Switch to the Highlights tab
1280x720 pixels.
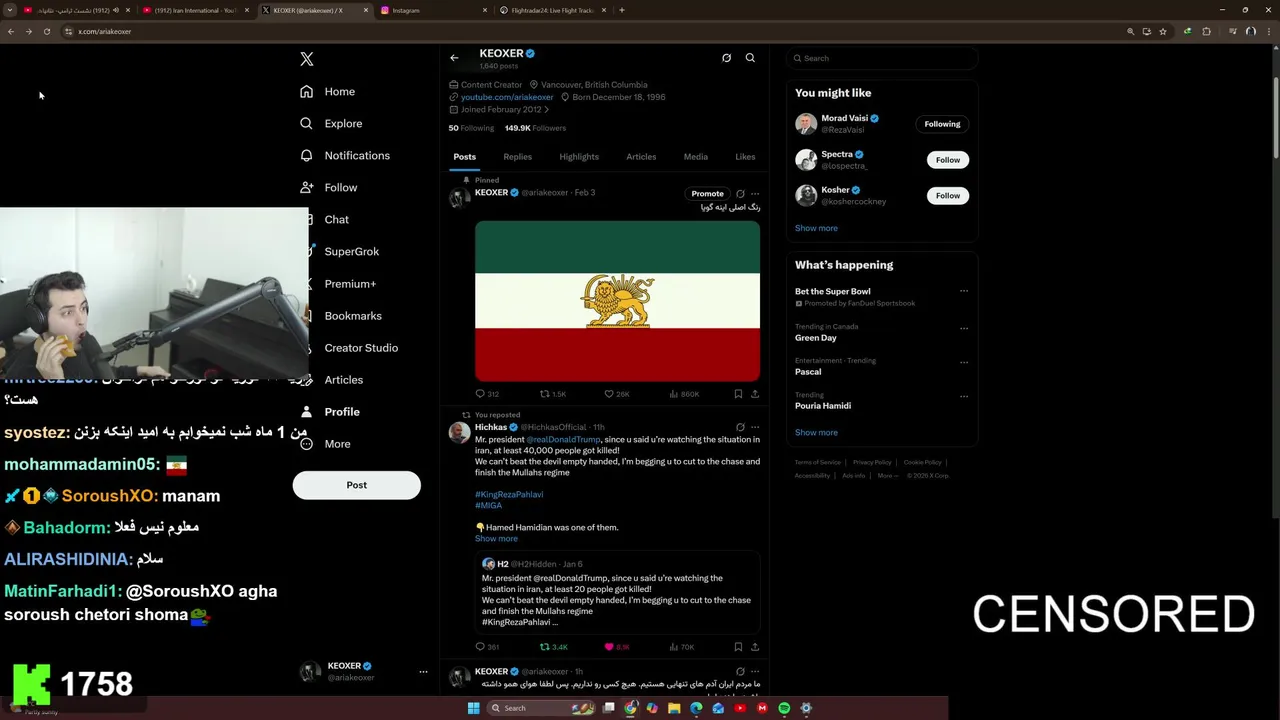point(579,157)
